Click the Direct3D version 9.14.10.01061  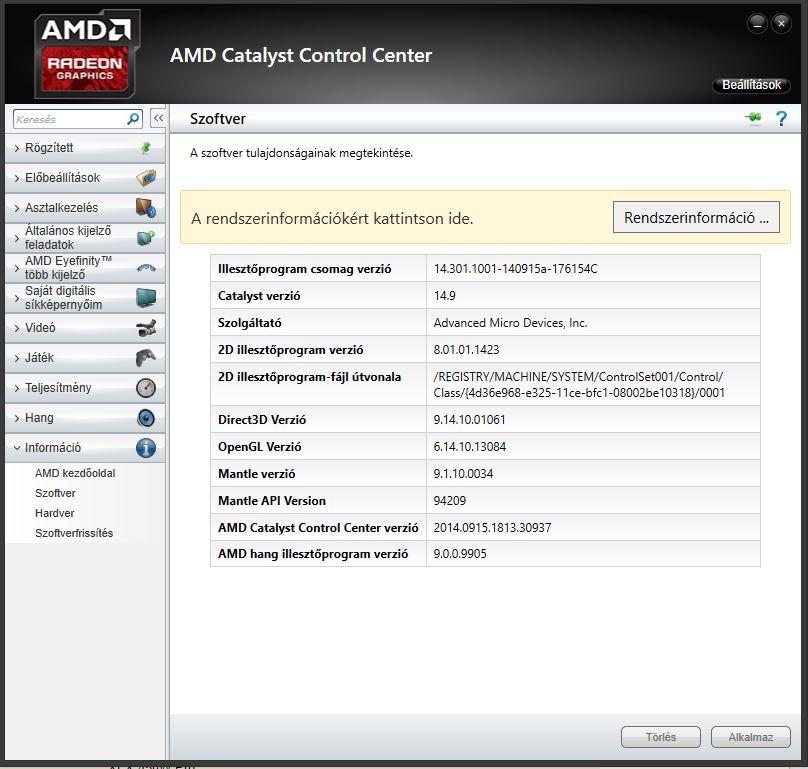[469, 420]
